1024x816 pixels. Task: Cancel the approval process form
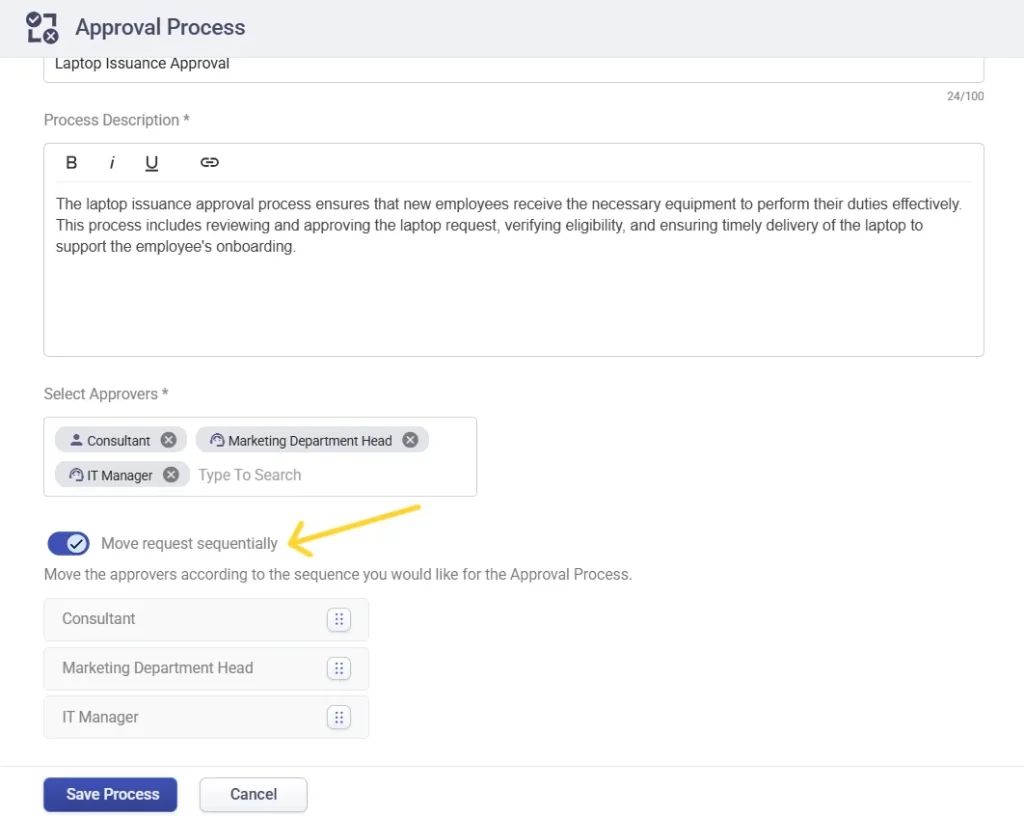pyautogui.click(x=253, y=794)
